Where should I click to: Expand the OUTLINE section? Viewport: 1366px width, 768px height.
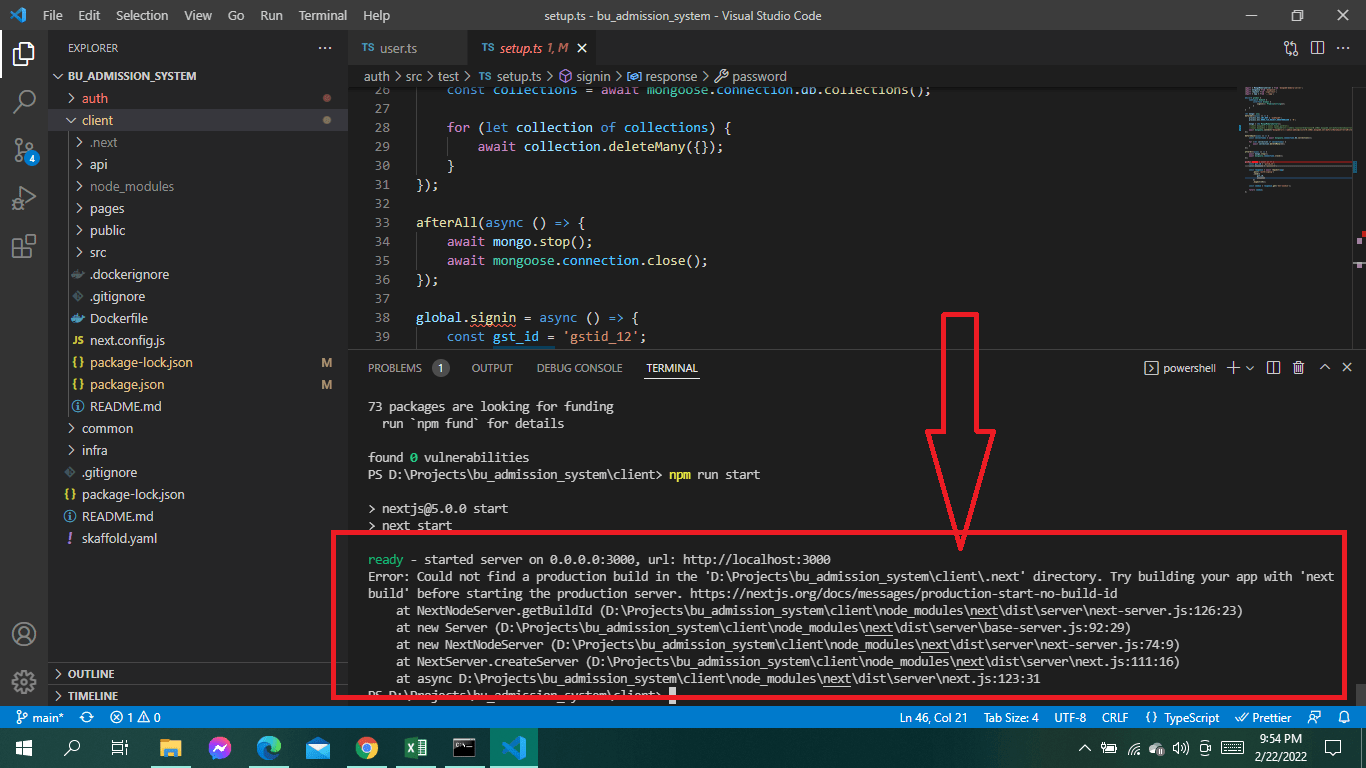tap(197, 674)
